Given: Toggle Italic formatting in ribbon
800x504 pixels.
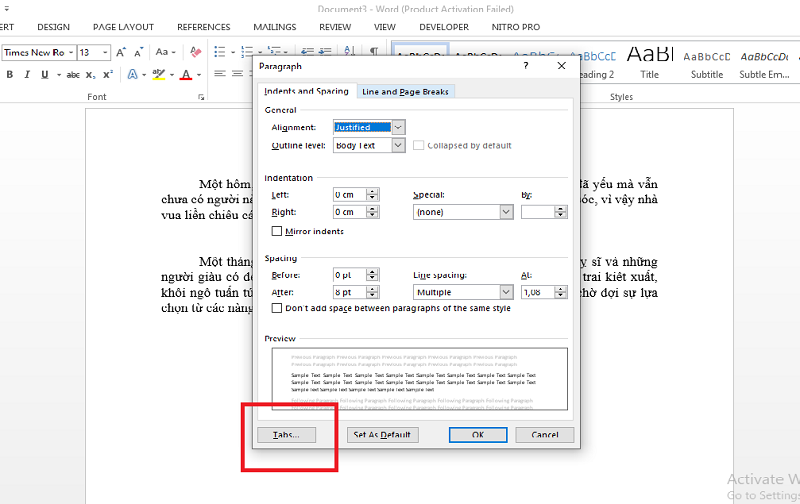Looking at the screenshot, I should (27, 74).
